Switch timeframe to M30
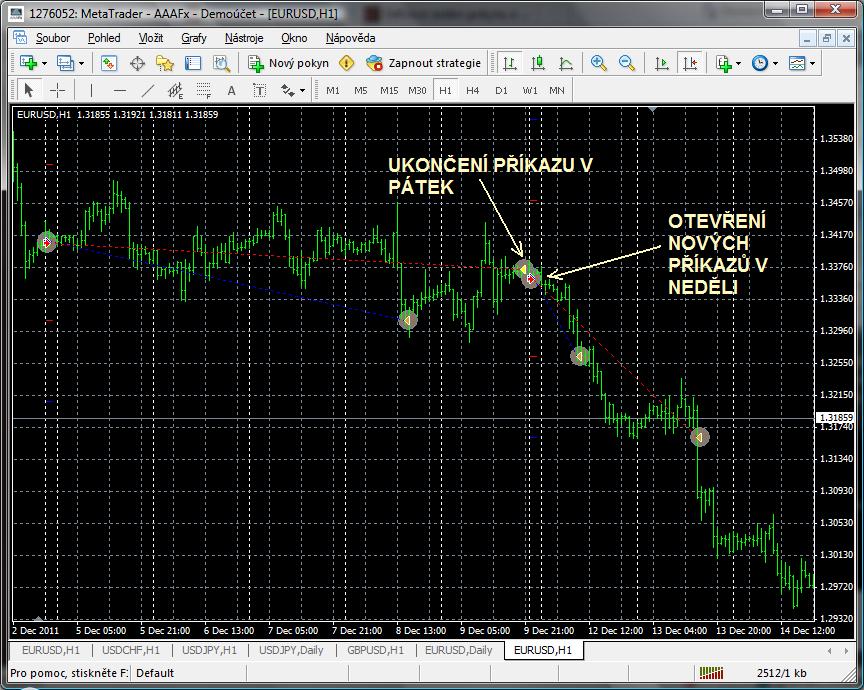This screenshot has width=864, height=690. click(x=417, y=90)
